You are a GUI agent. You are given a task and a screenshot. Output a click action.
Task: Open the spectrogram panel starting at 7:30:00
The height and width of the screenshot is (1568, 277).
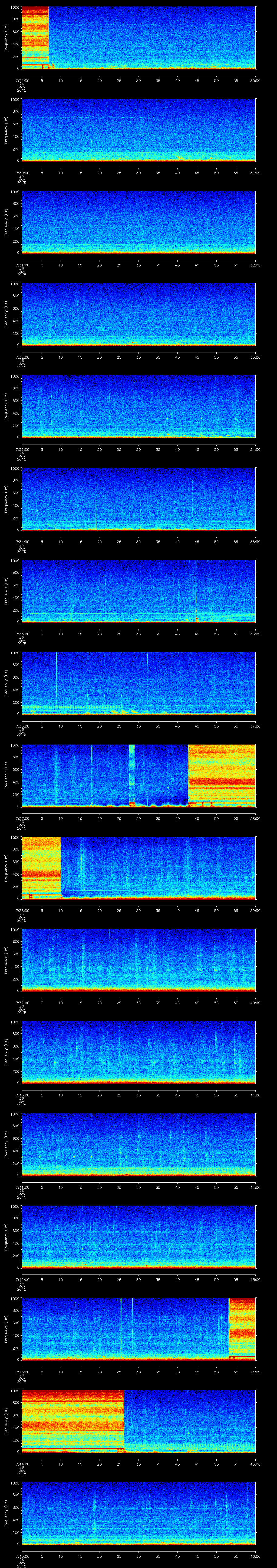138,130
